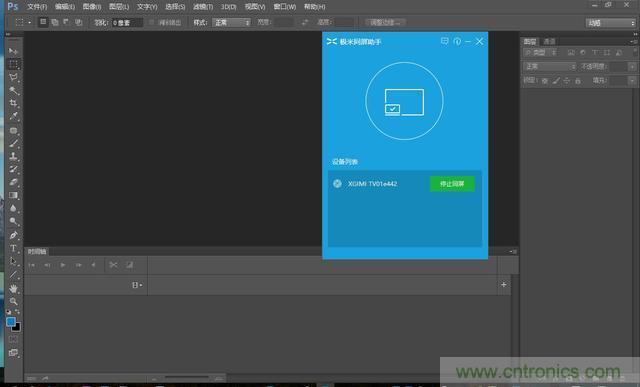Select the Zoom tool in toolbox
The height and width of the screenshot is (387, 640).
13,302
